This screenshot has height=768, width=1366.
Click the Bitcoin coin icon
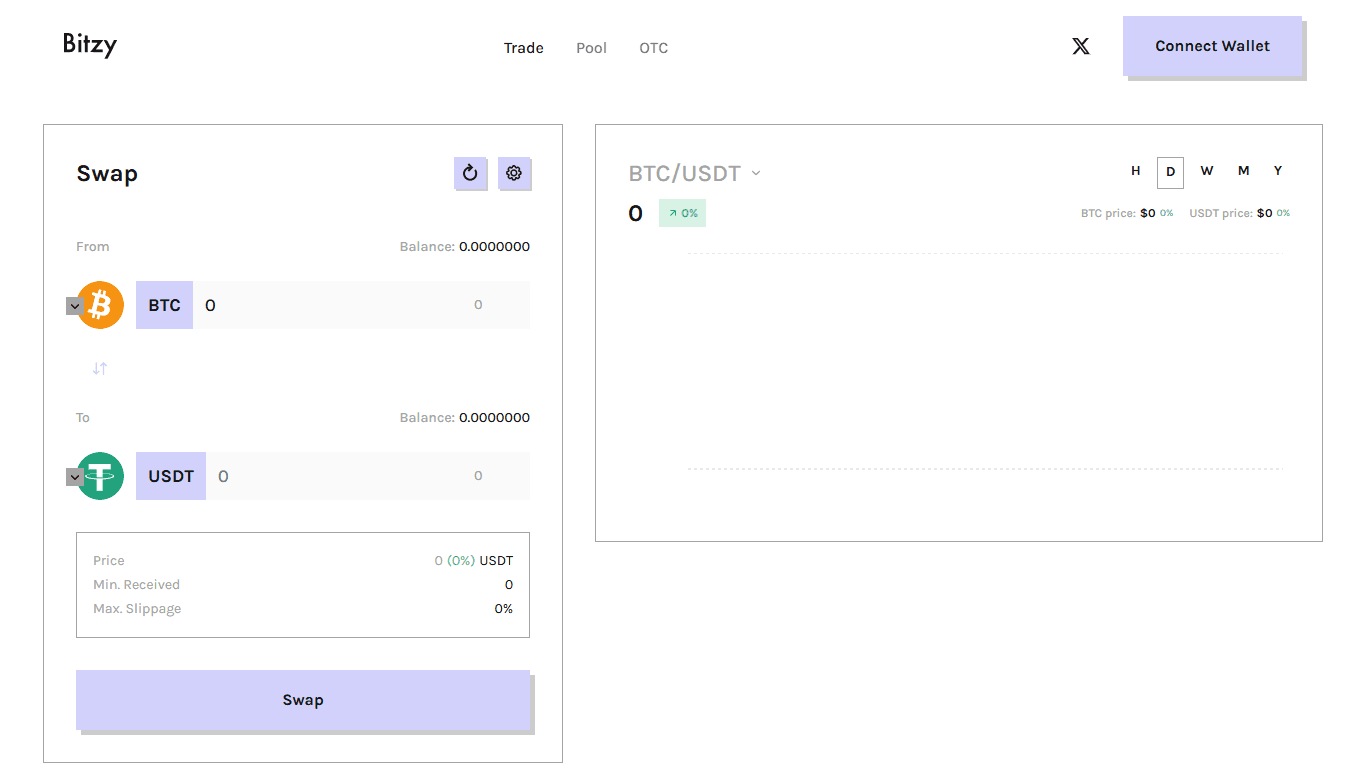[x=100, y=305]
